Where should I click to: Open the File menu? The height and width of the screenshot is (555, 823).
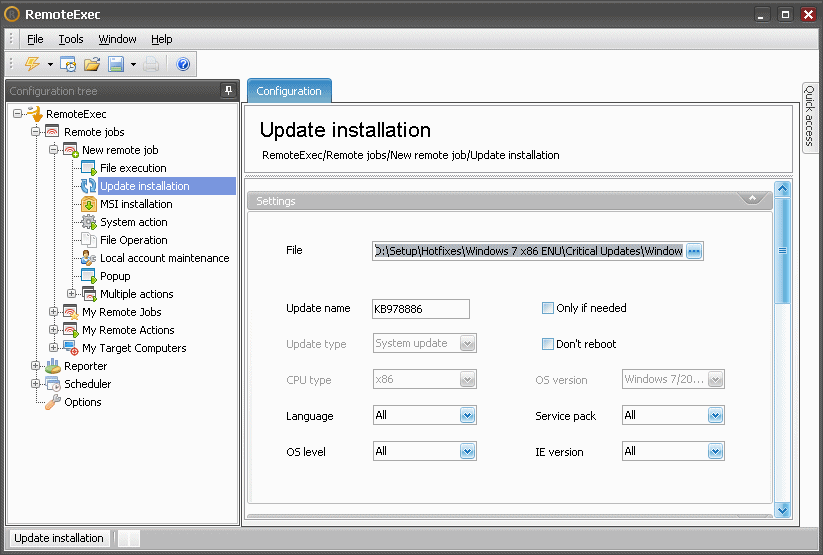pos(35,39)
